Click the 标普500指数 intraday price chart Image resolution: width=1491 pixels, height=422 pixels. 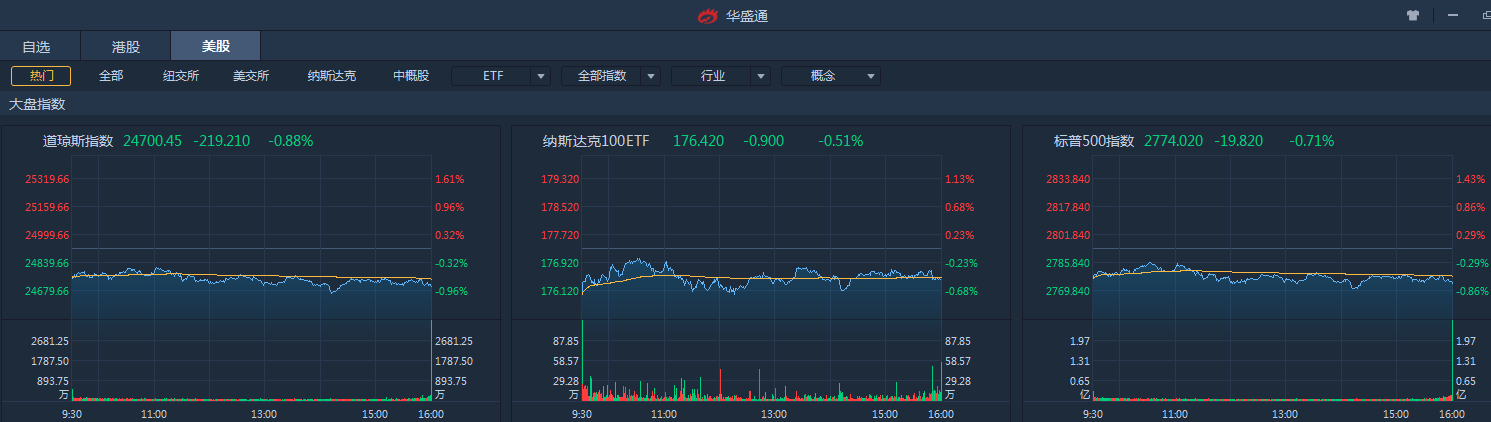1272,238
